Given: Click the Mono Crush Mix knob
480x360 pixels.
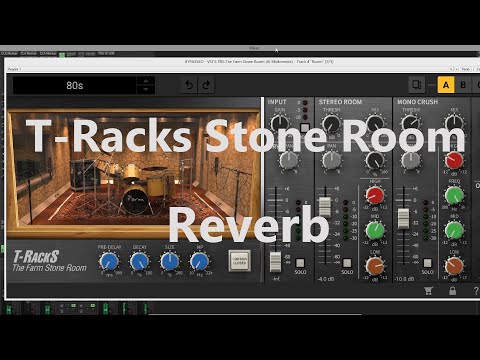Looking at the screenshot, I should (x=454, y=123).
